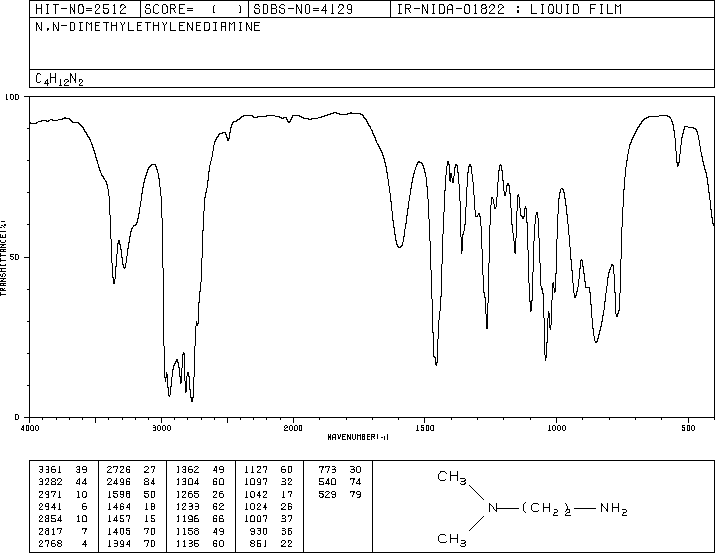Click the NH2 group in structure diagram

(x=614, y=508)
